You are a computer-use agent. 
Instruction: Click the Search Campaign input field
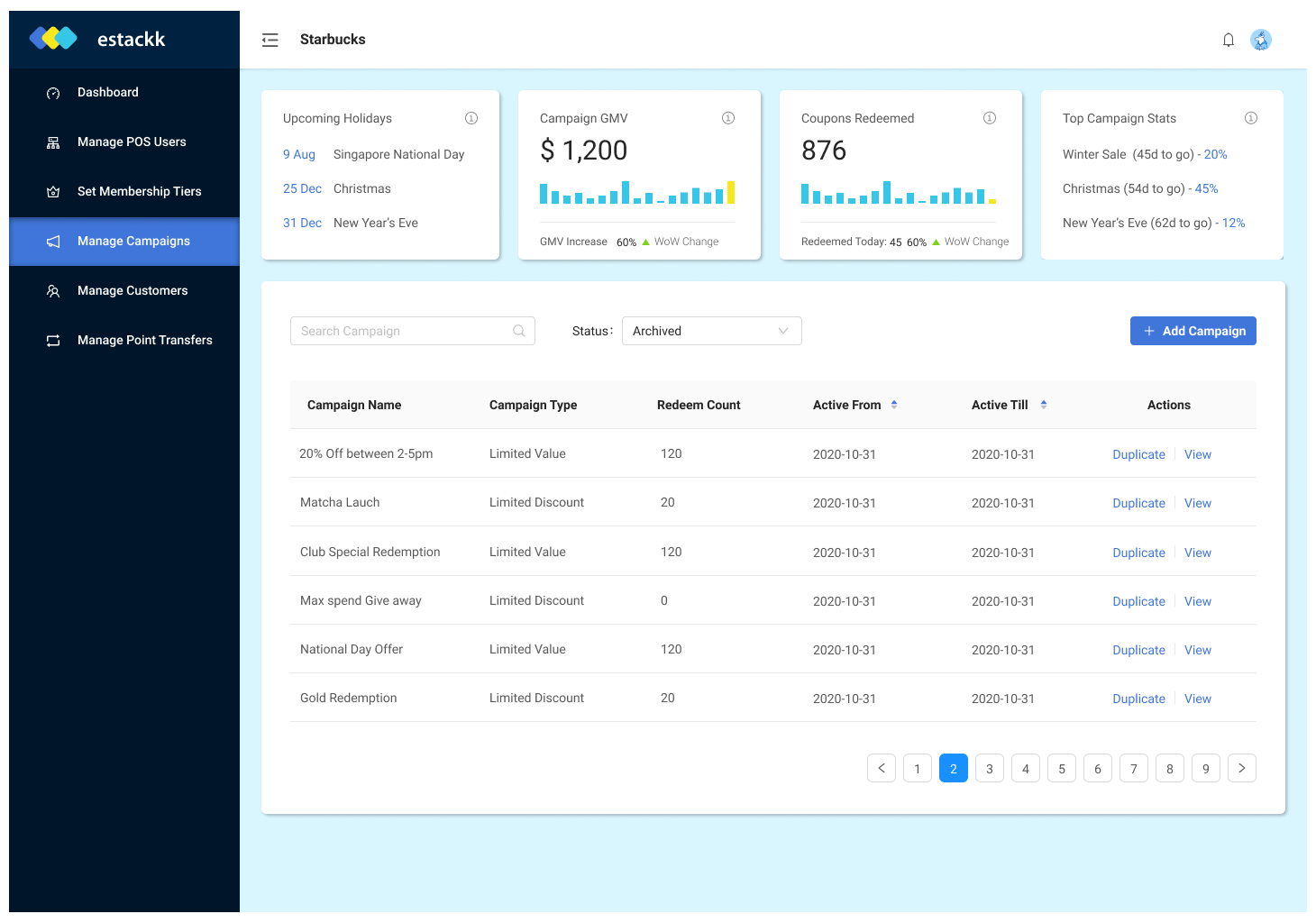(x=403, y=331)
